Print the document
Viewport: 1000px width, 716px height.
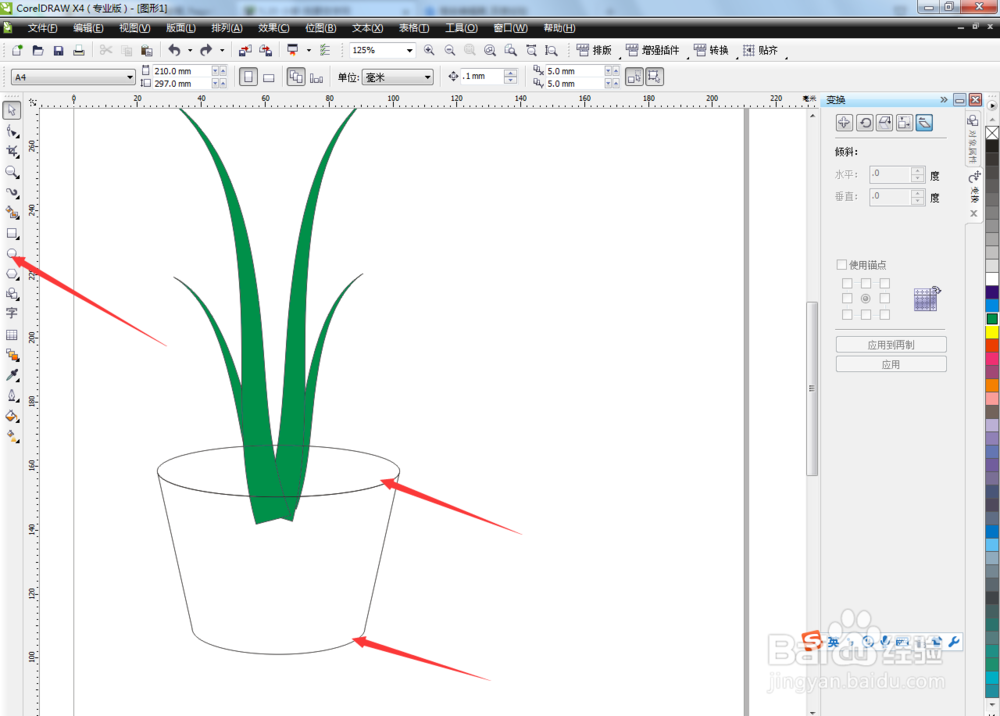78,50
